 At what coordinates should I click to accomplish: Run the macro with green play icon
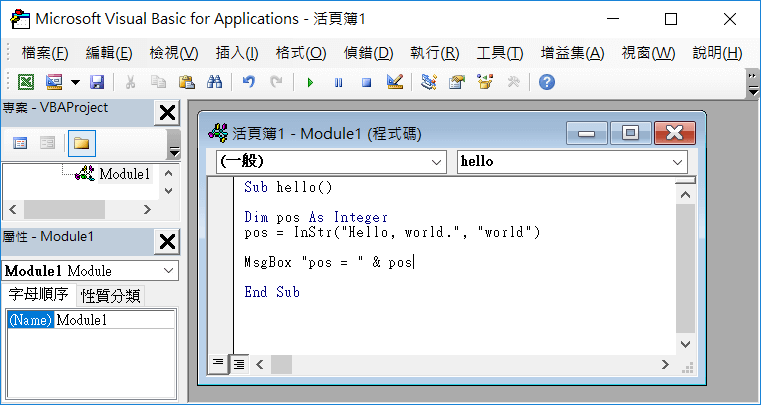[x=310, y=82]
